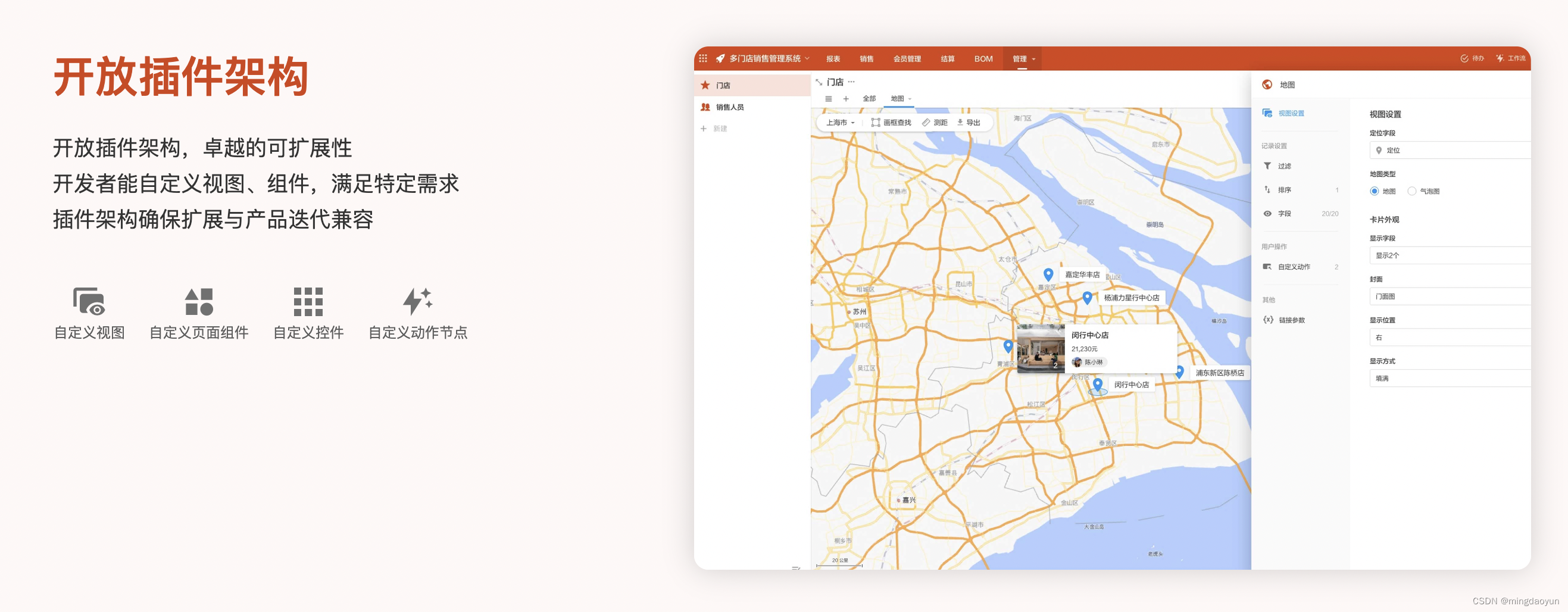
Task: Open the 待办 to-do list
Action: coord(1472,58)
